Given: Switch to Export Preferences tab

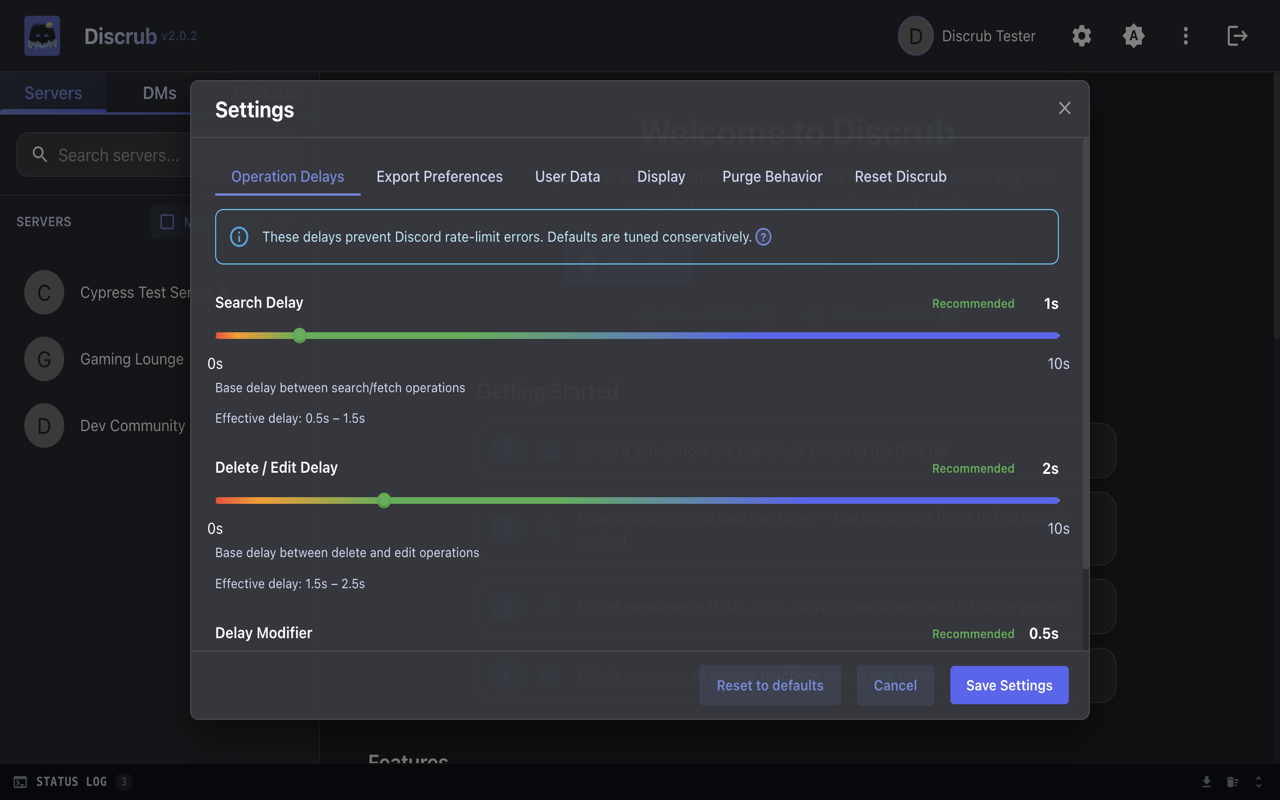Looking at the screenshot, I should pyautogui.click(x=440, y=176).
